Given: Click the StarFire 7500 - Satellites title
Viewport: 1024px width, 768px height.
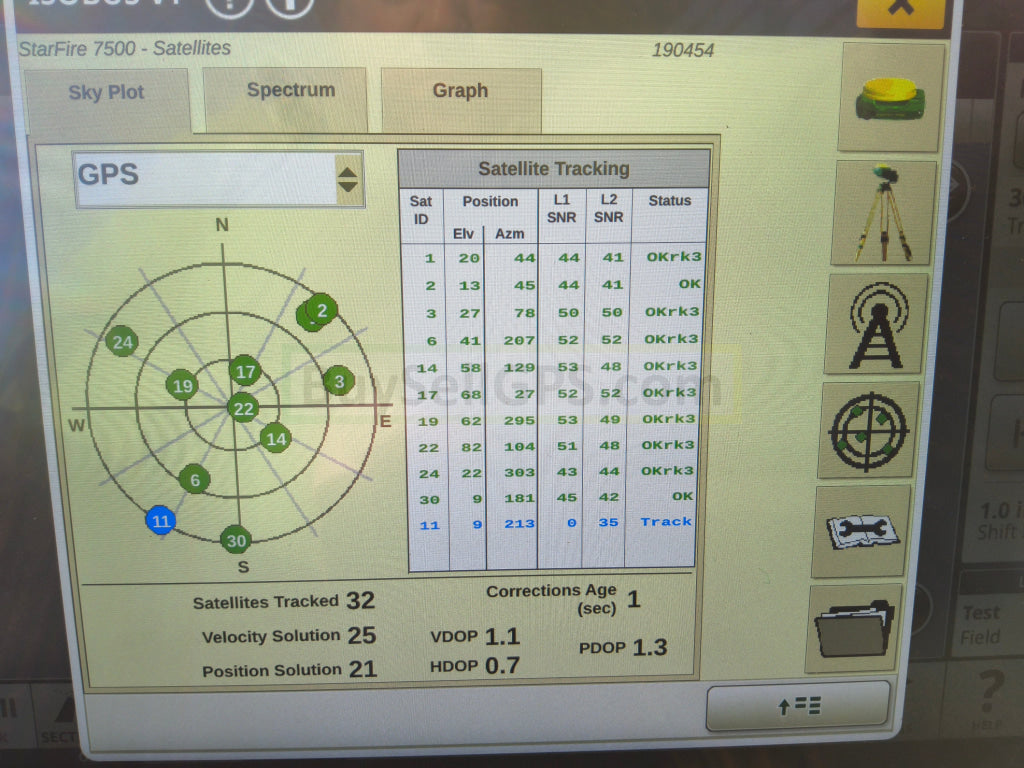Looking at the screenshot, I should coord(125,48).
